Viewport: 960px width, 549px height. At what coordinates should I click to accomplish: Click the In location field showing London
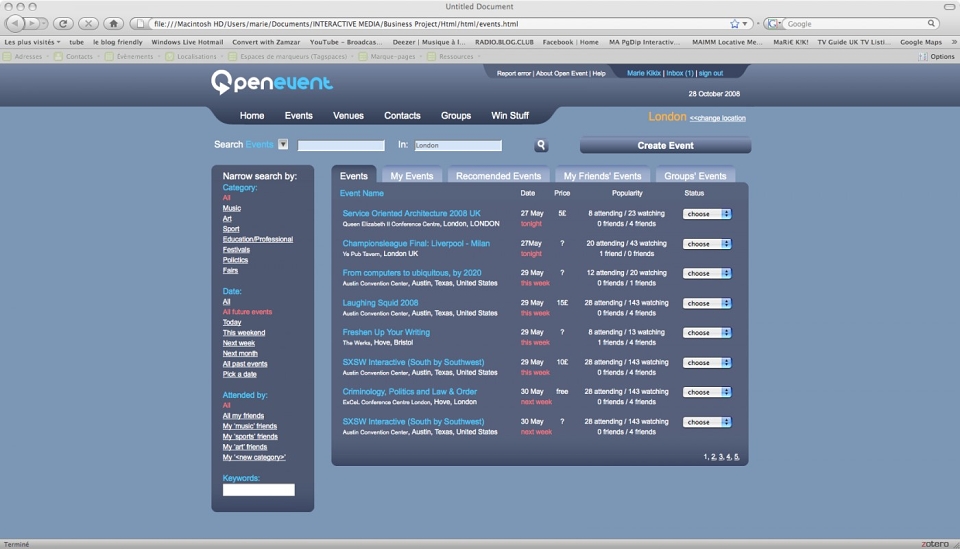(x=458, y=145)
